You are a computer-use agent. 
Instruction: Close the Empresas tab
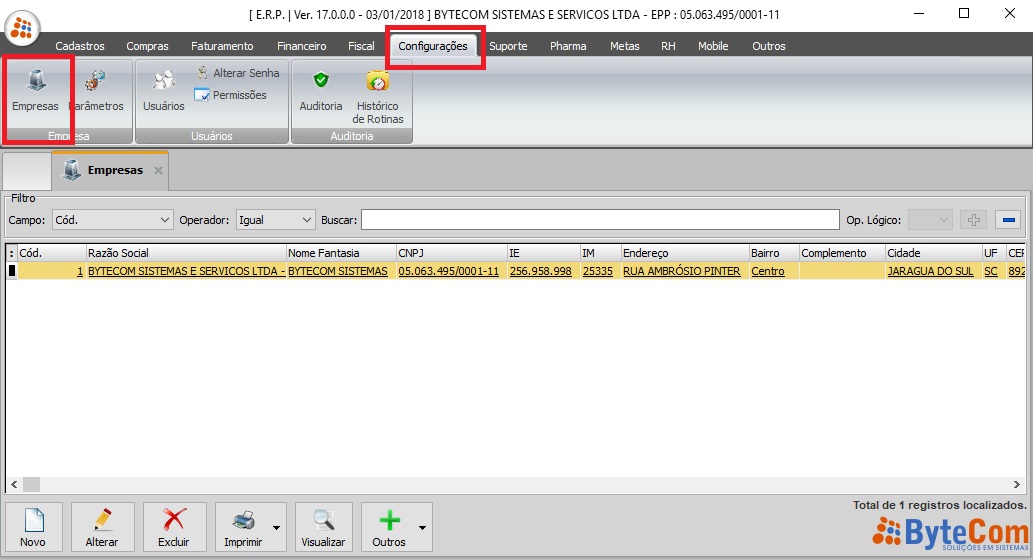tap(158, 171)
